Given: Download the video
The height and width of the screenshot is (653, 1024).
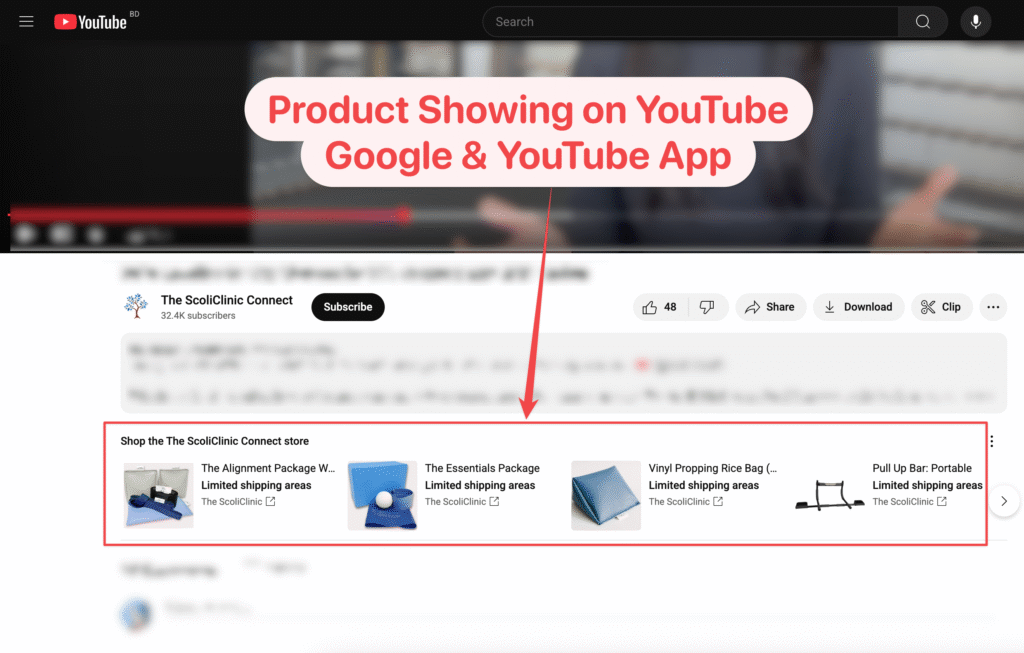Looking at the screenshot, I should click(x=858, y=307).
